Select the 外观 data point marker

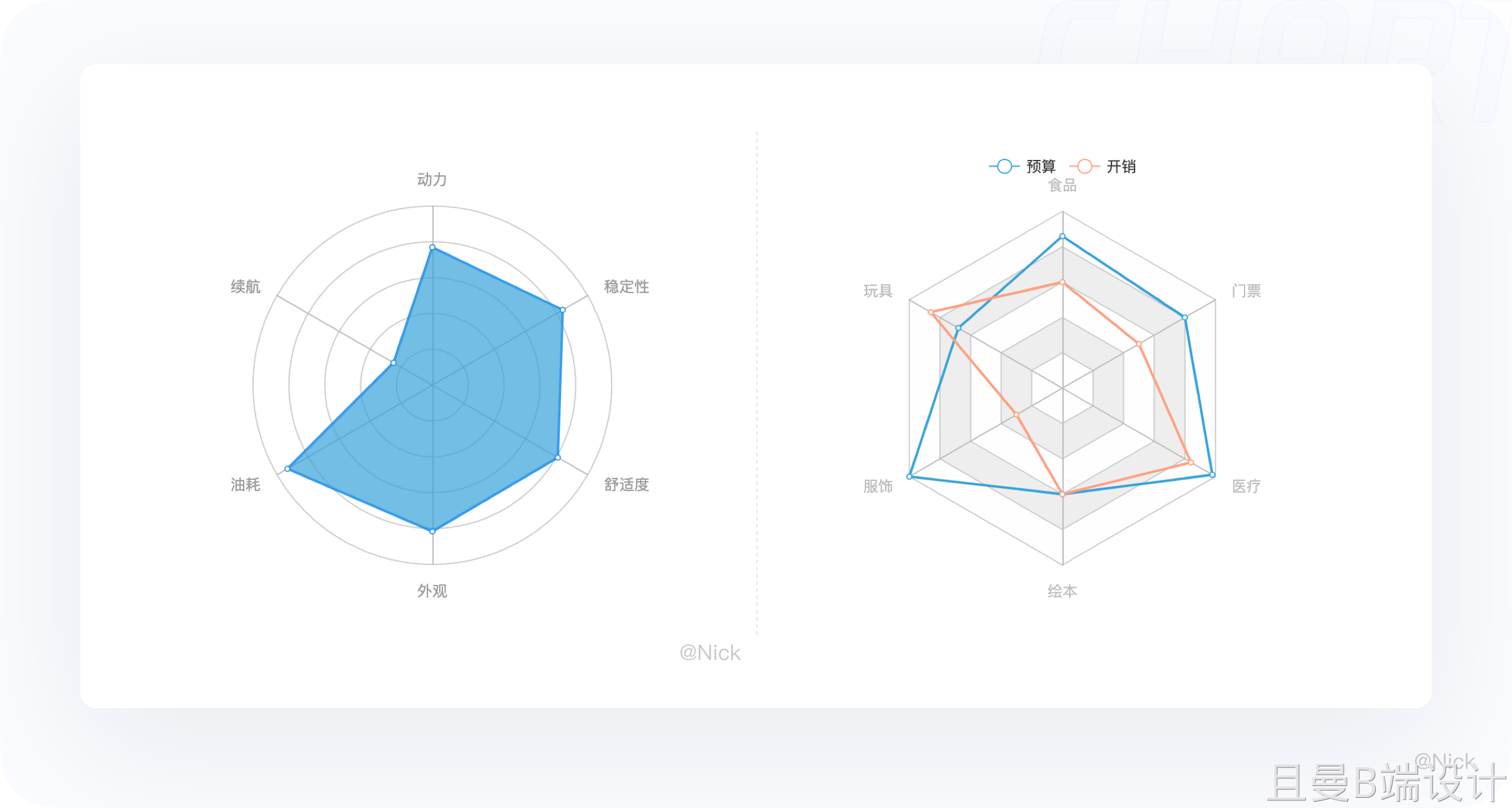click(x=432, y=531)
